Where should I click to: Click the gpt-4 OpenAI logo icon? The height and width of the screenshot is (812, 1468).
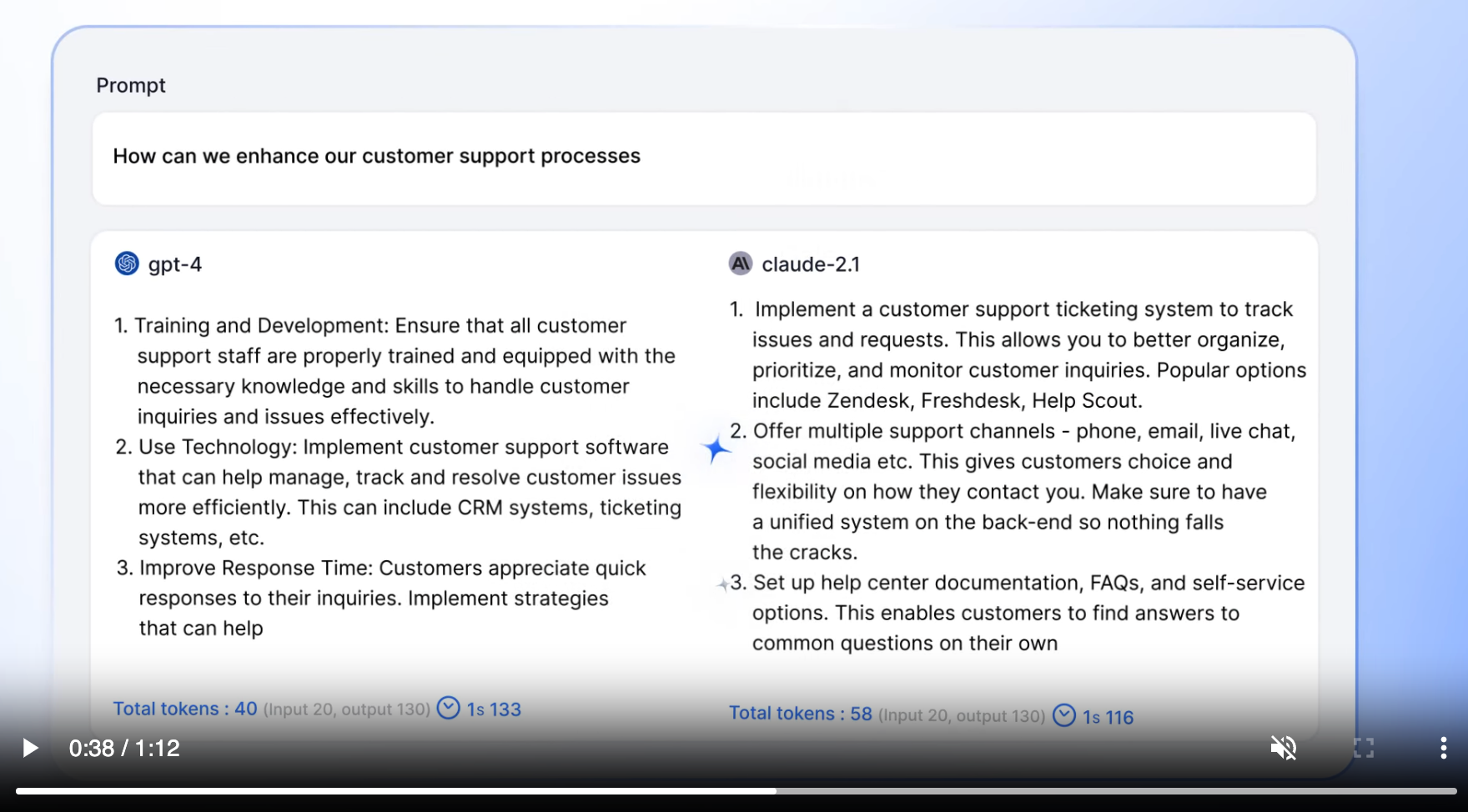(127, 263)
